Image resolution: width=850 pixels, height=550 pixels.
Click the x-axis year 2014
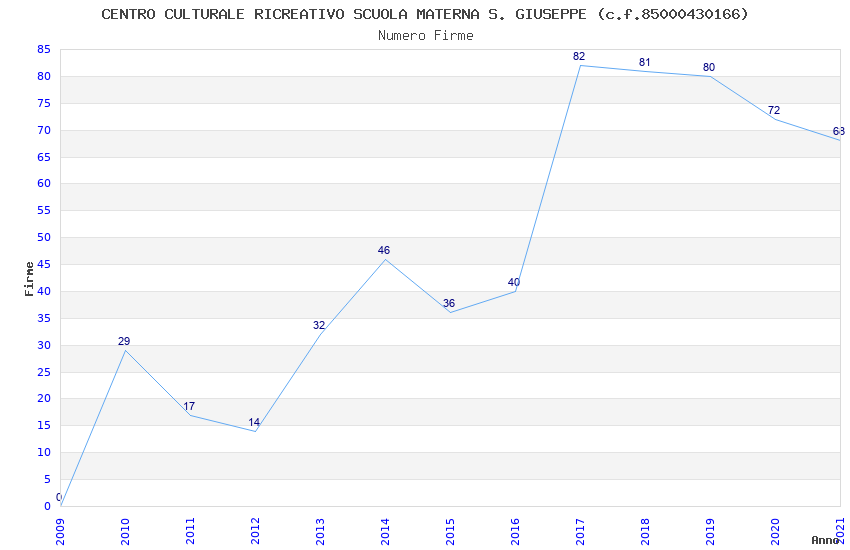point(385,532)
